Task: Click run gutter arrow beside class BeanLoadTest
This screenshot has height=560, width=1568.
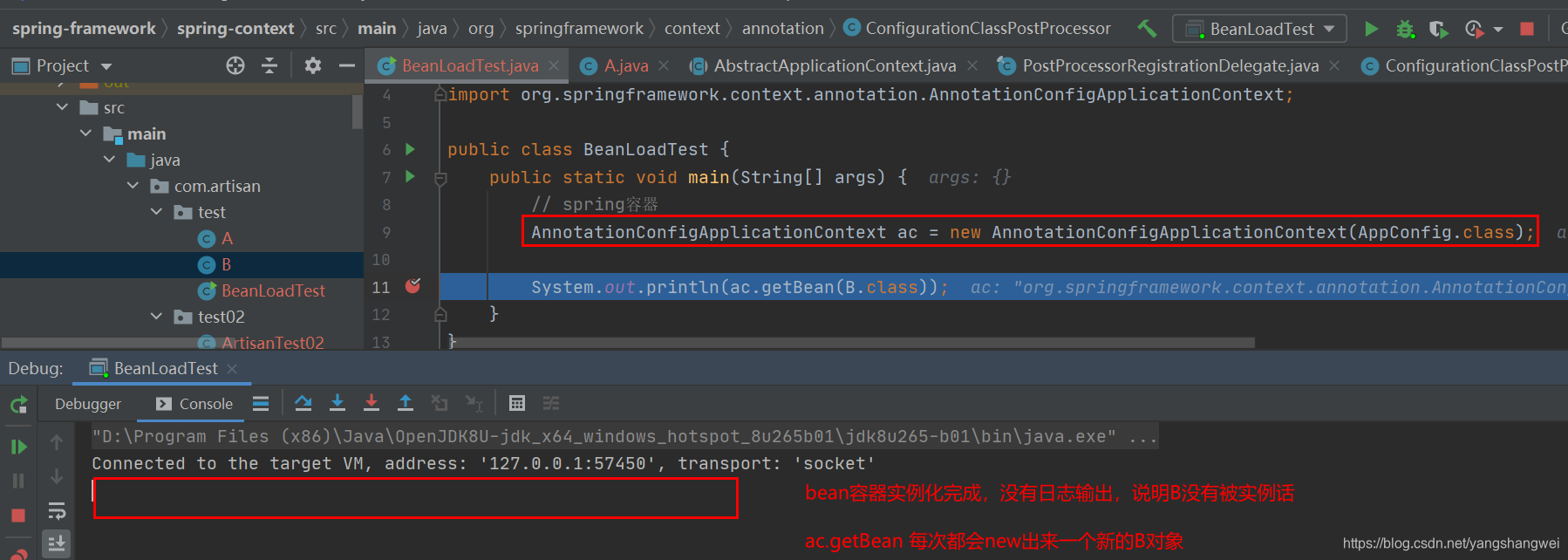Action: (411, 149)
